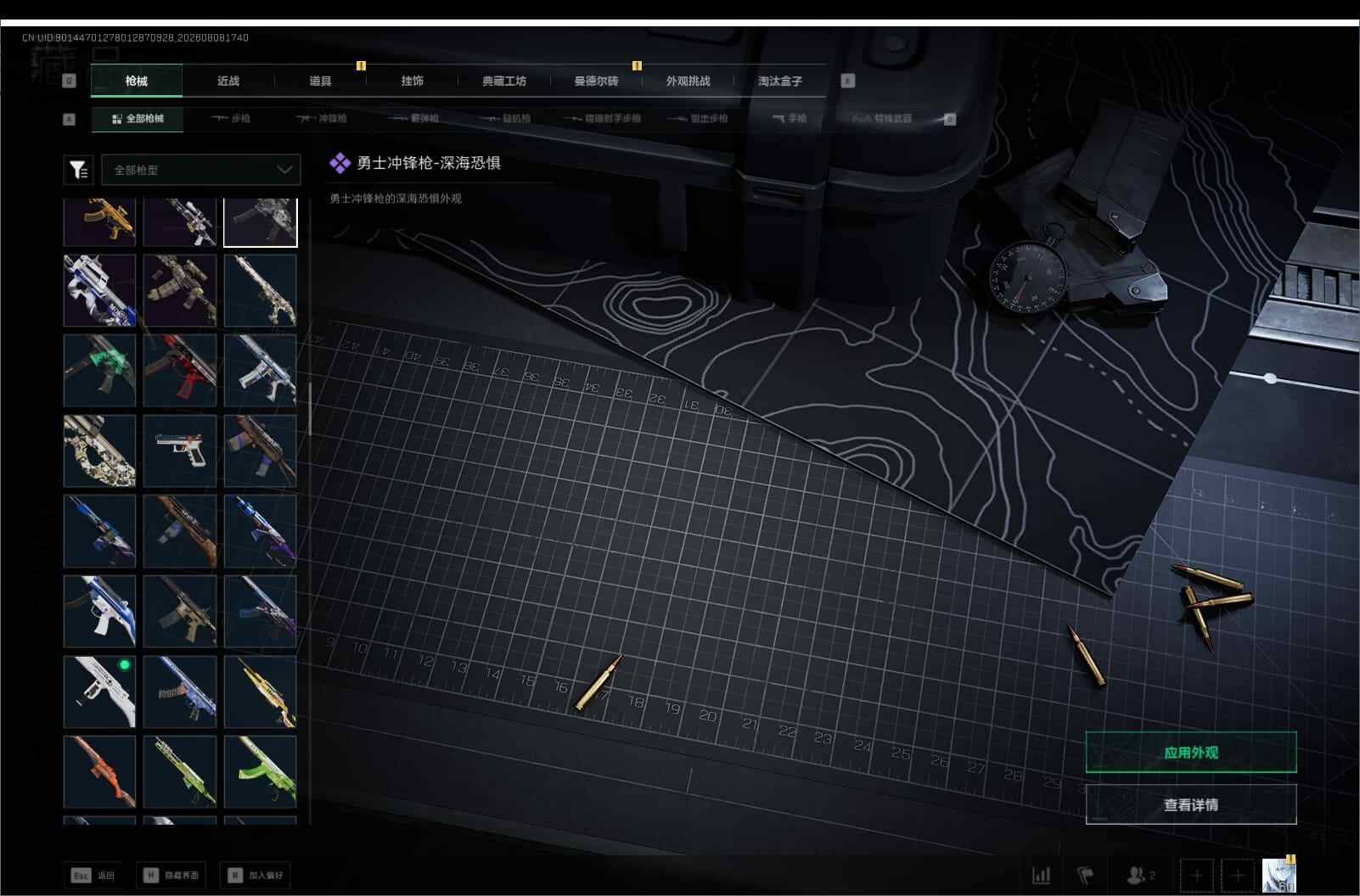Open the bar-chart statistics icon
Viewport: 1360px width, 896px height.
point(1041,875)
